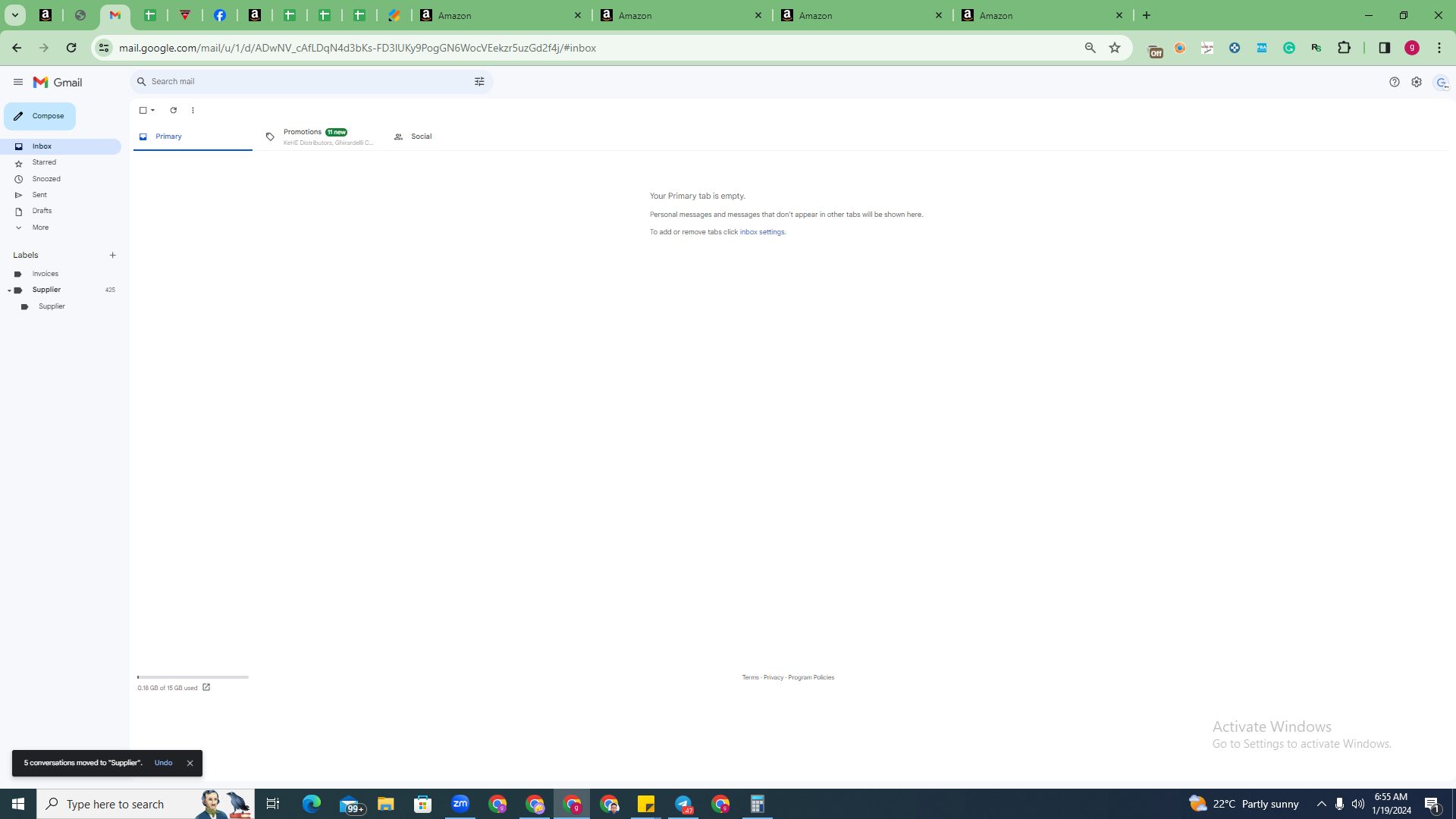Click the taskbar search box
Image resolution: width=1456 pixels, height=819 pixels.
click(146, 804)
